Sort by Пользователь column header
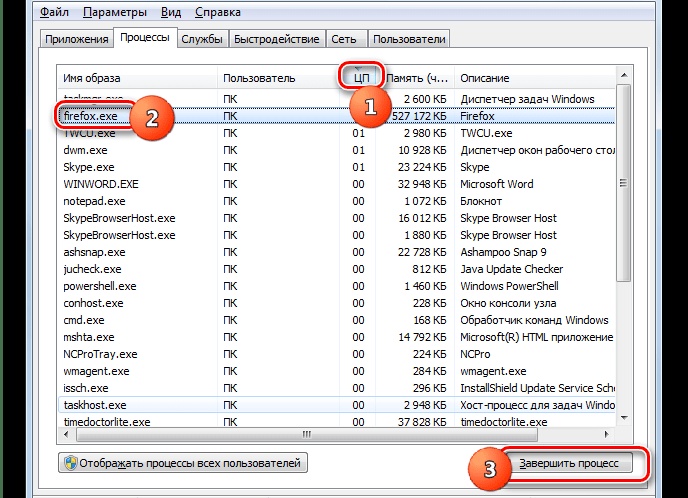The image size is (688, 498). click(x=278, y=78)
